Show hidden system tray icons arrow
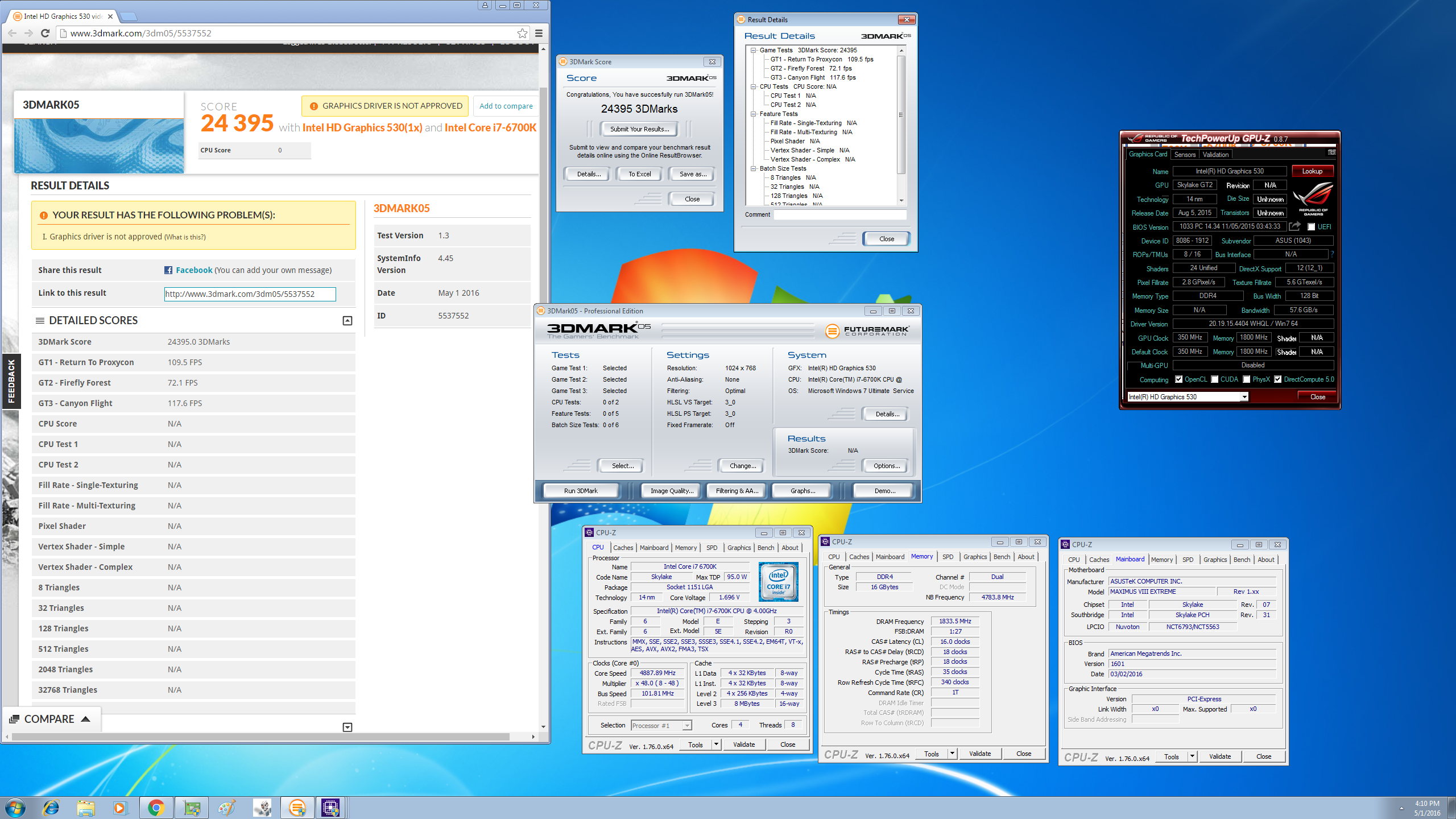Image resolution: width=1456 pixels, height=819 pixels. click(1402, 808)
